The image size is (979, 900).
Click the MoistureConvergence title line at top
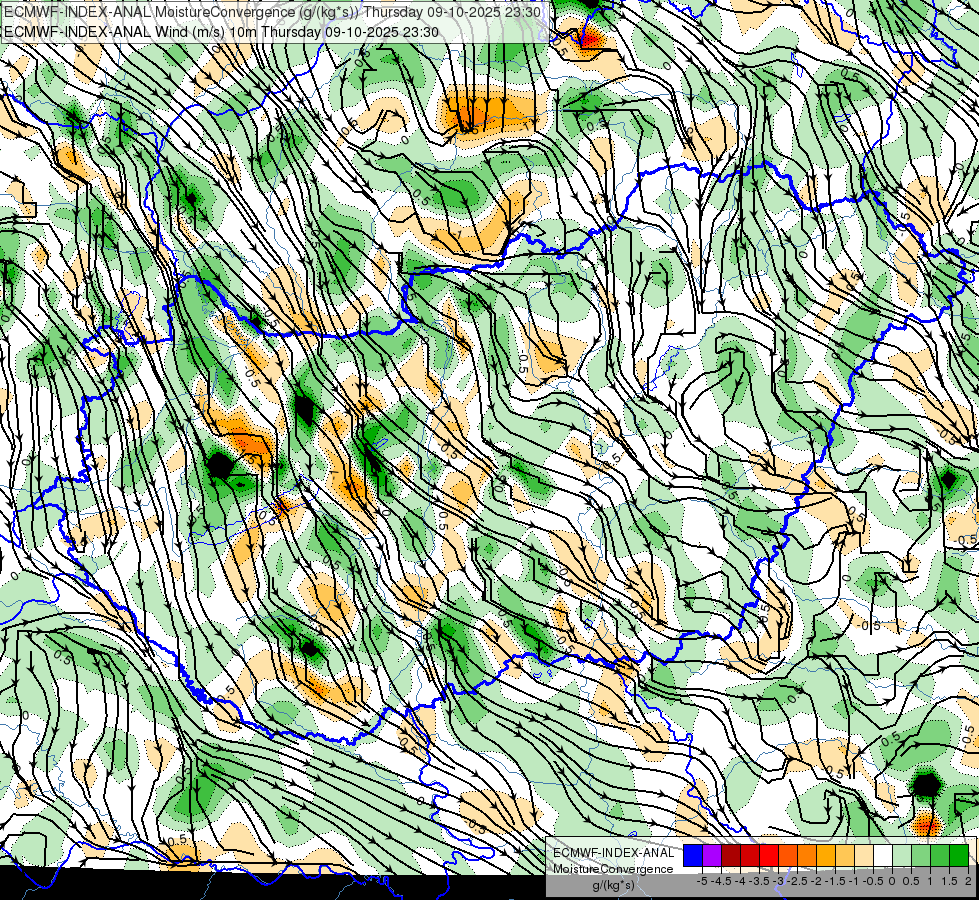coord(272,12)
